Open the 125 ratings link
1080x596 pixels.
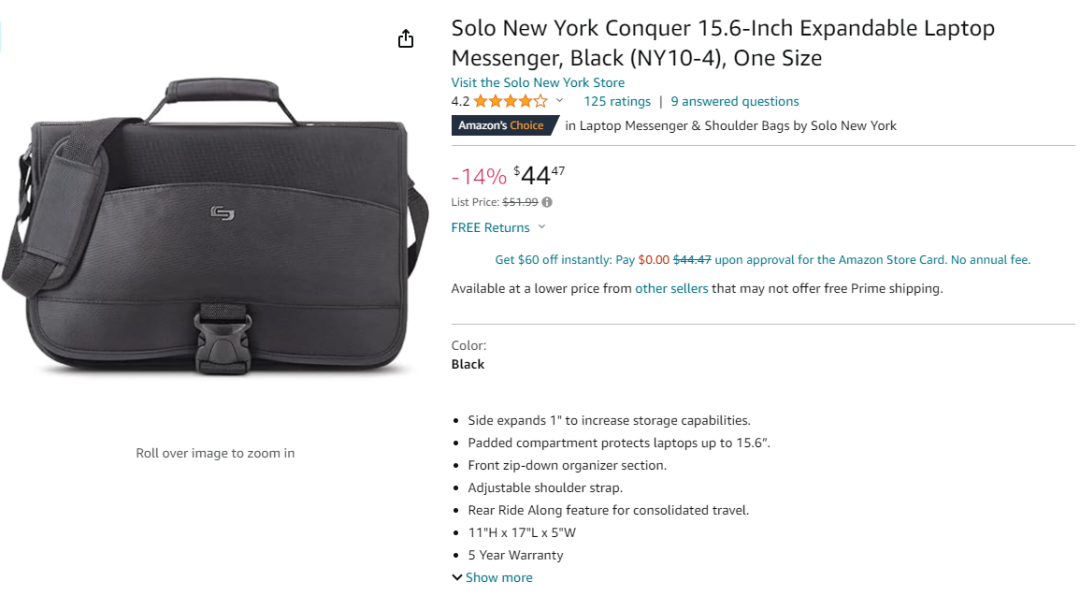tap(617, 101)
